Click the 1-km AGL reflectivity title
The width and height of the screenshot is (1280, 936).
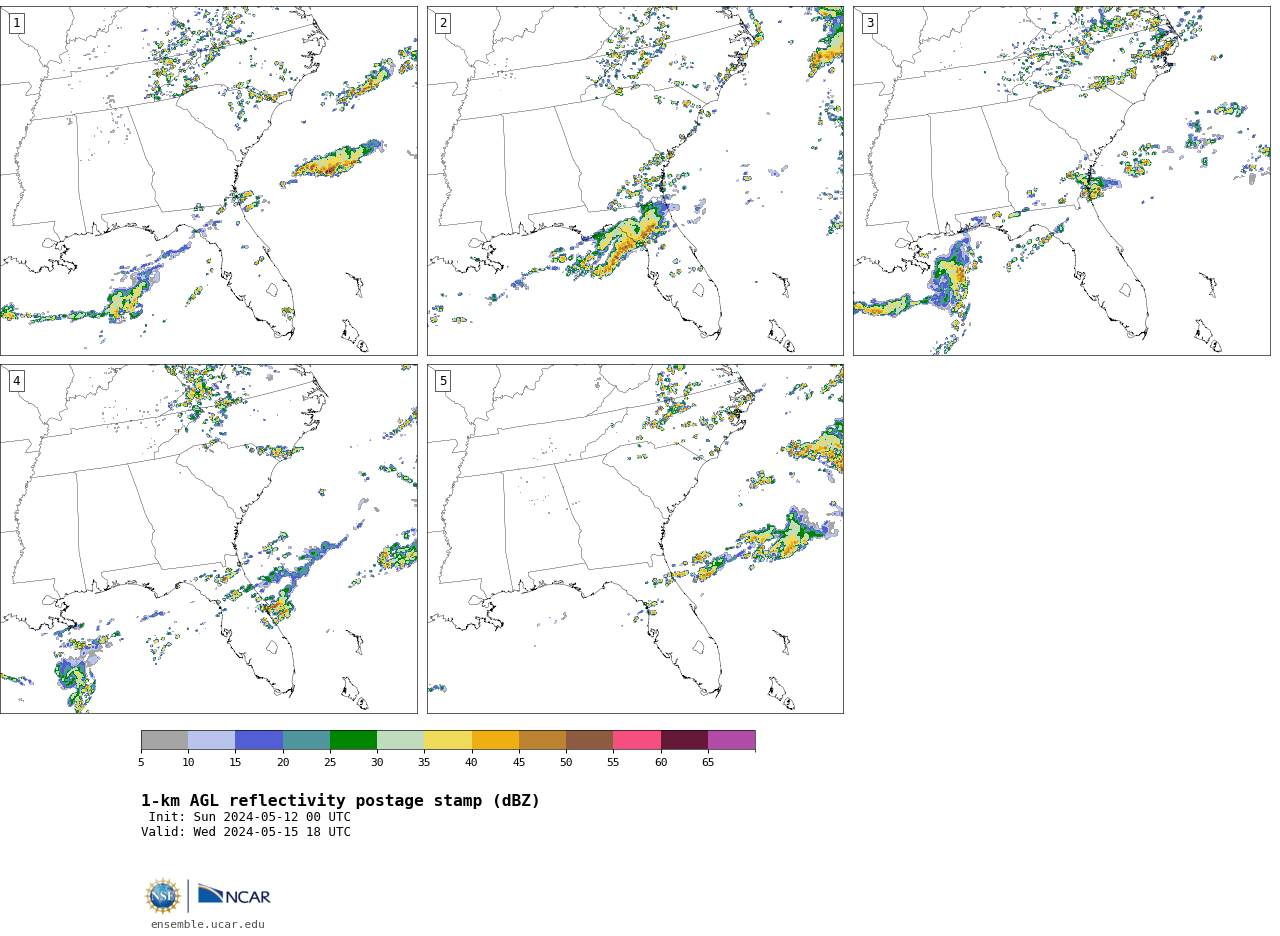pos(340,801)
